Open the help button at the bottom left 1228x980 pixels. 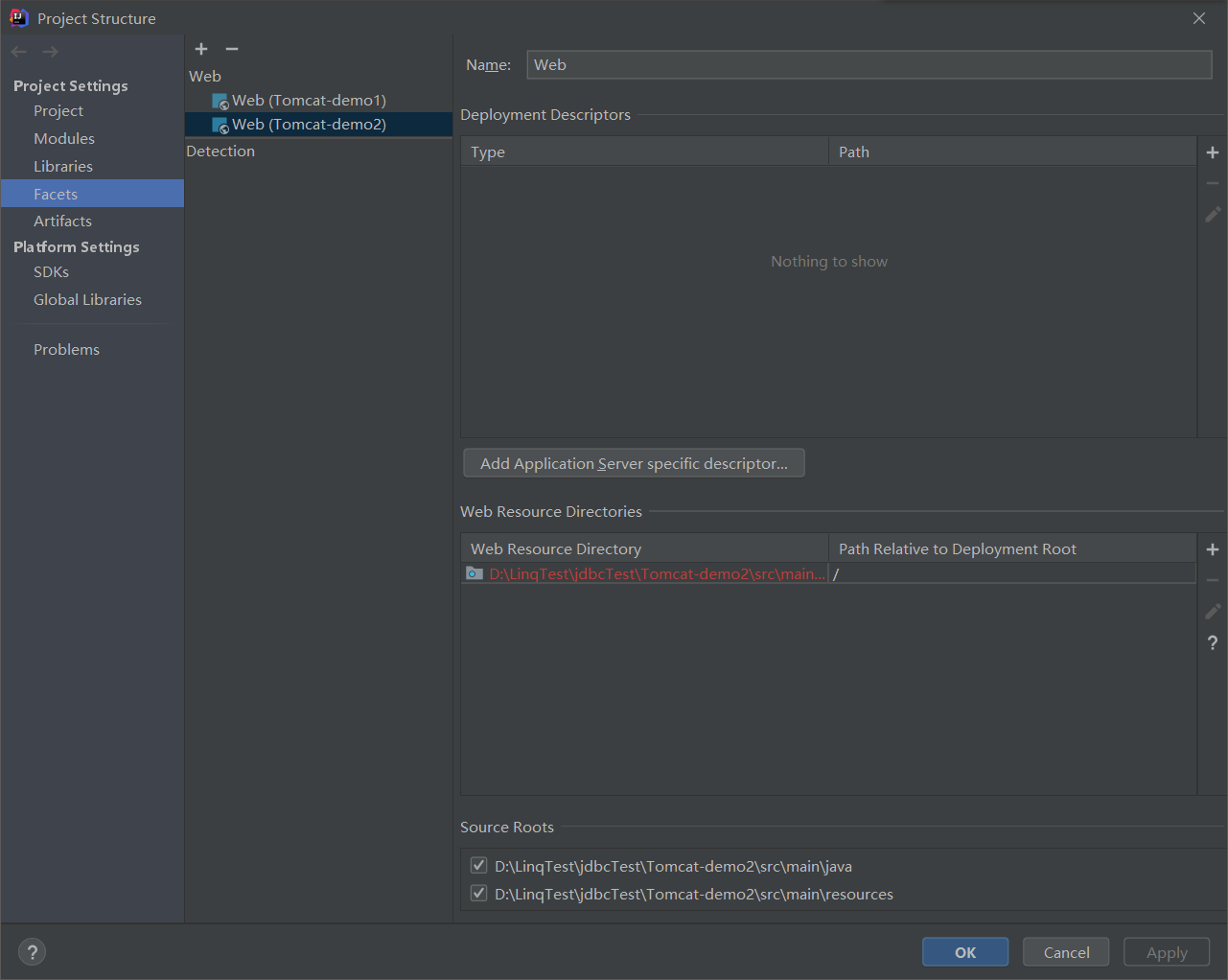coord(32,951)
